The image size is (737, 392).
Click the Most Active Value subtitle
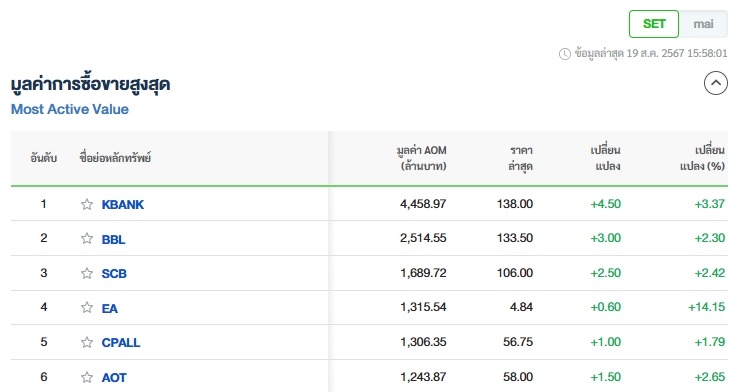pos(70,109)
